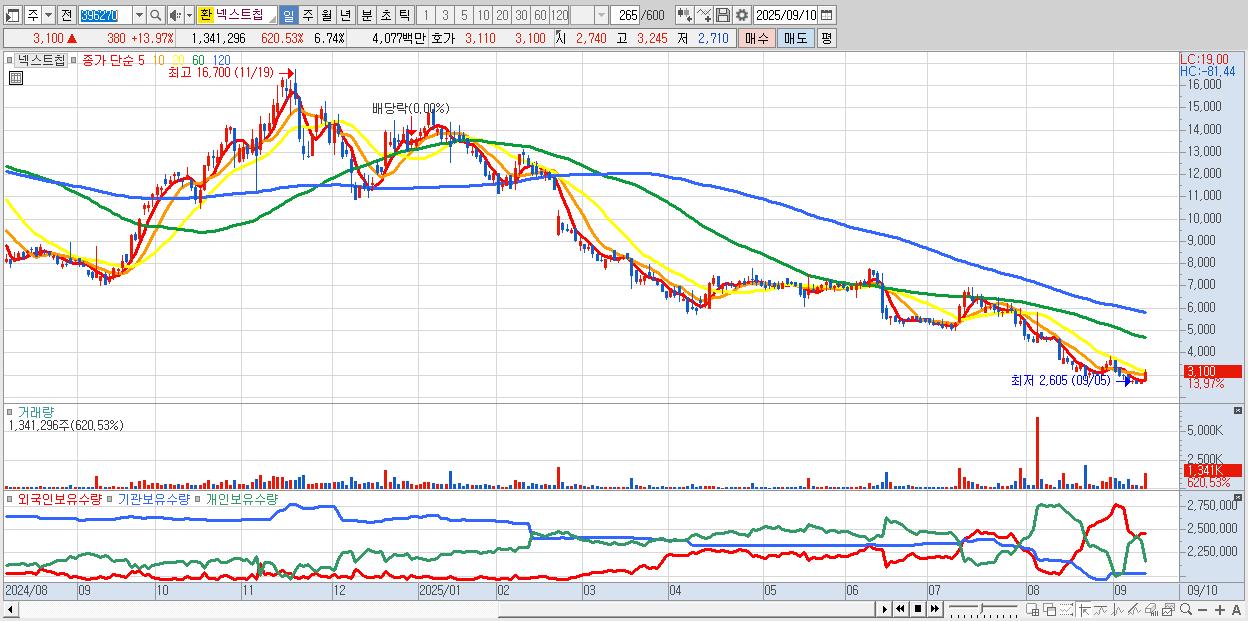Select the 년 yearly period tab
The height and width of the screenshot is (621, 1248).
[x=345, y=15]
